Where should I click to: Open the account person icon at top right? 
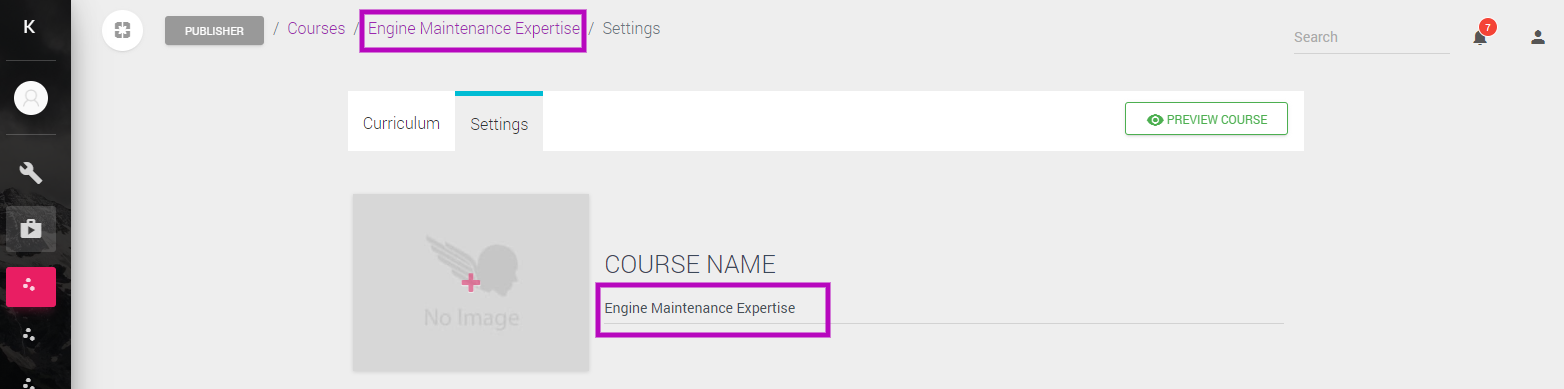coord(1538,37)
